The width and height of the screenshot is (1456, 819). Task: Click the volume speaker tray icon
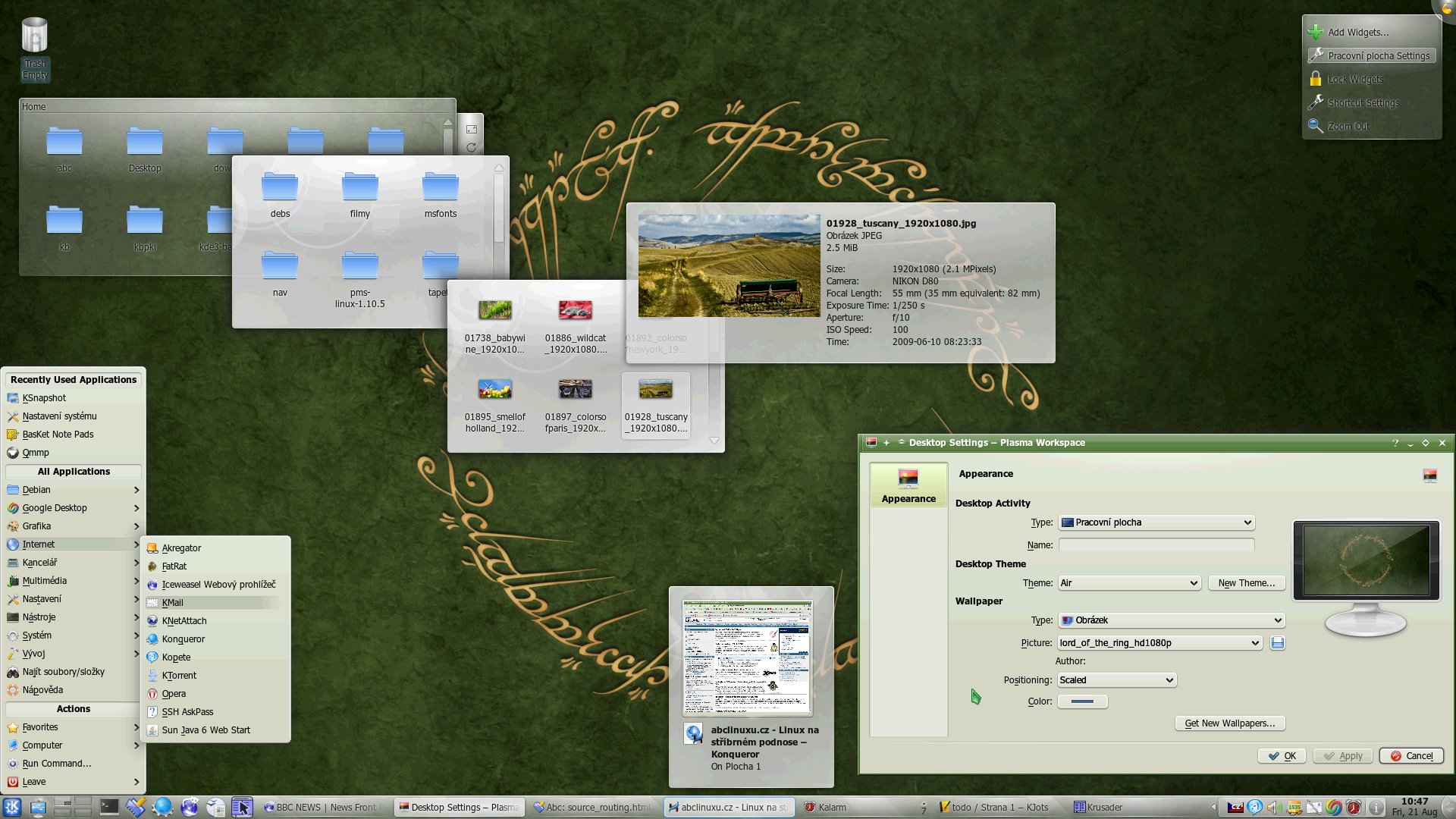tap(1275, 808)
